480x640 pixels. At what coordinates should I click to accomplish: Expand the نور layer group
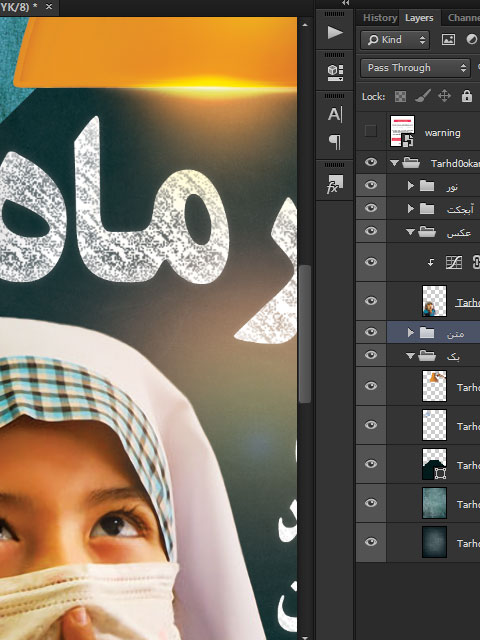(x=411, y=186)
